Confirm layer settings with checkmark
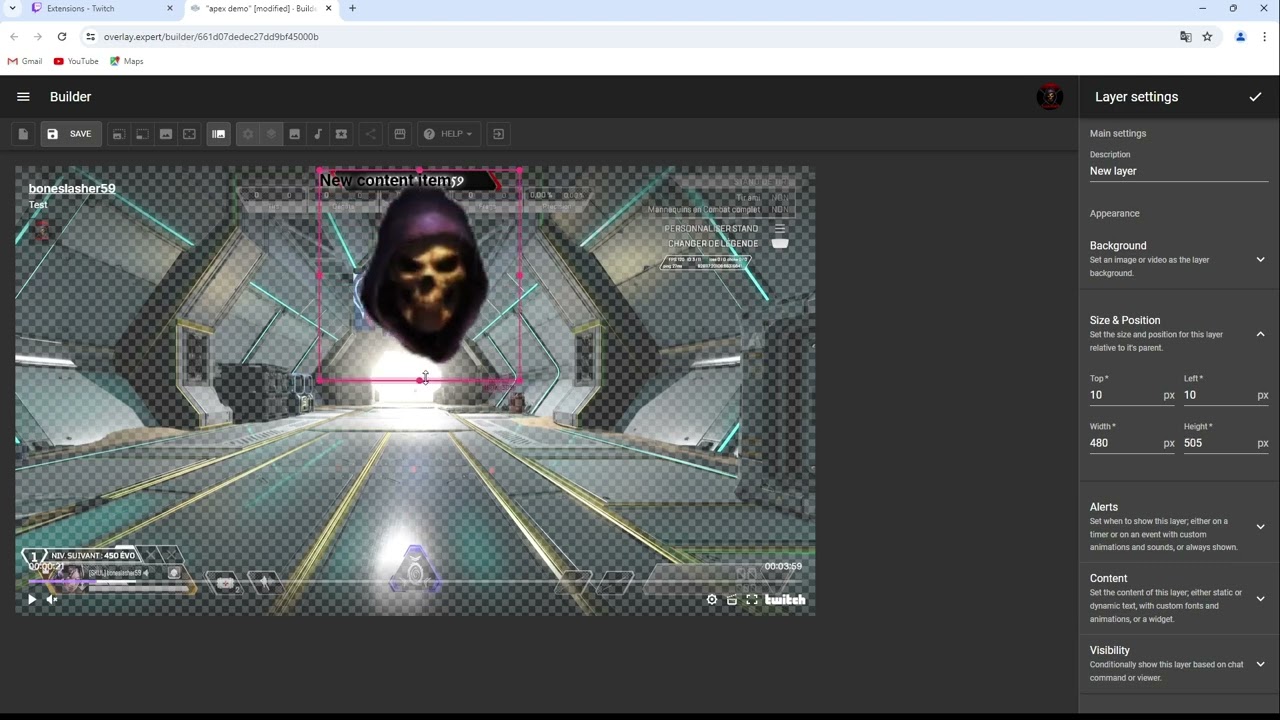1280x720 pixels. tap(1255, 97)
